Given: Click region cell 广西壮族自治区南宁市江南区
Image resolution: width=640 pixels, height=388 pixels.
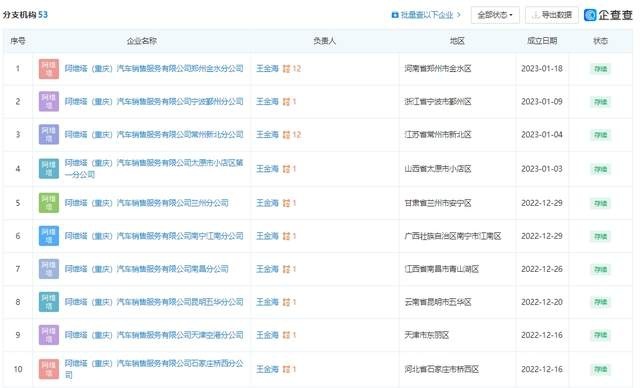Looking at the screenshot, I should click(x=453, y=236).
